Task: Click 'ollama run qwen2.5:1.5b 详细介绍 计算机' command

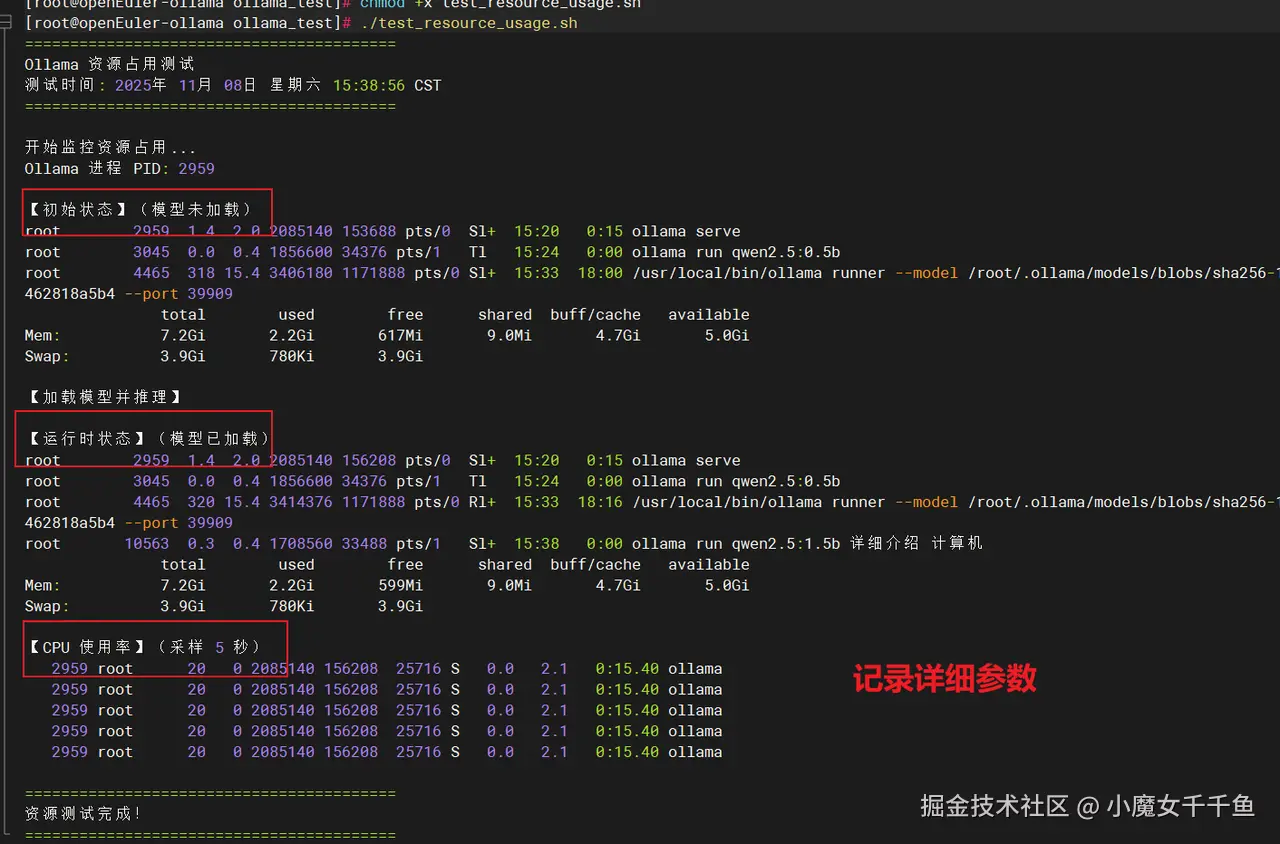Action: 807,544
